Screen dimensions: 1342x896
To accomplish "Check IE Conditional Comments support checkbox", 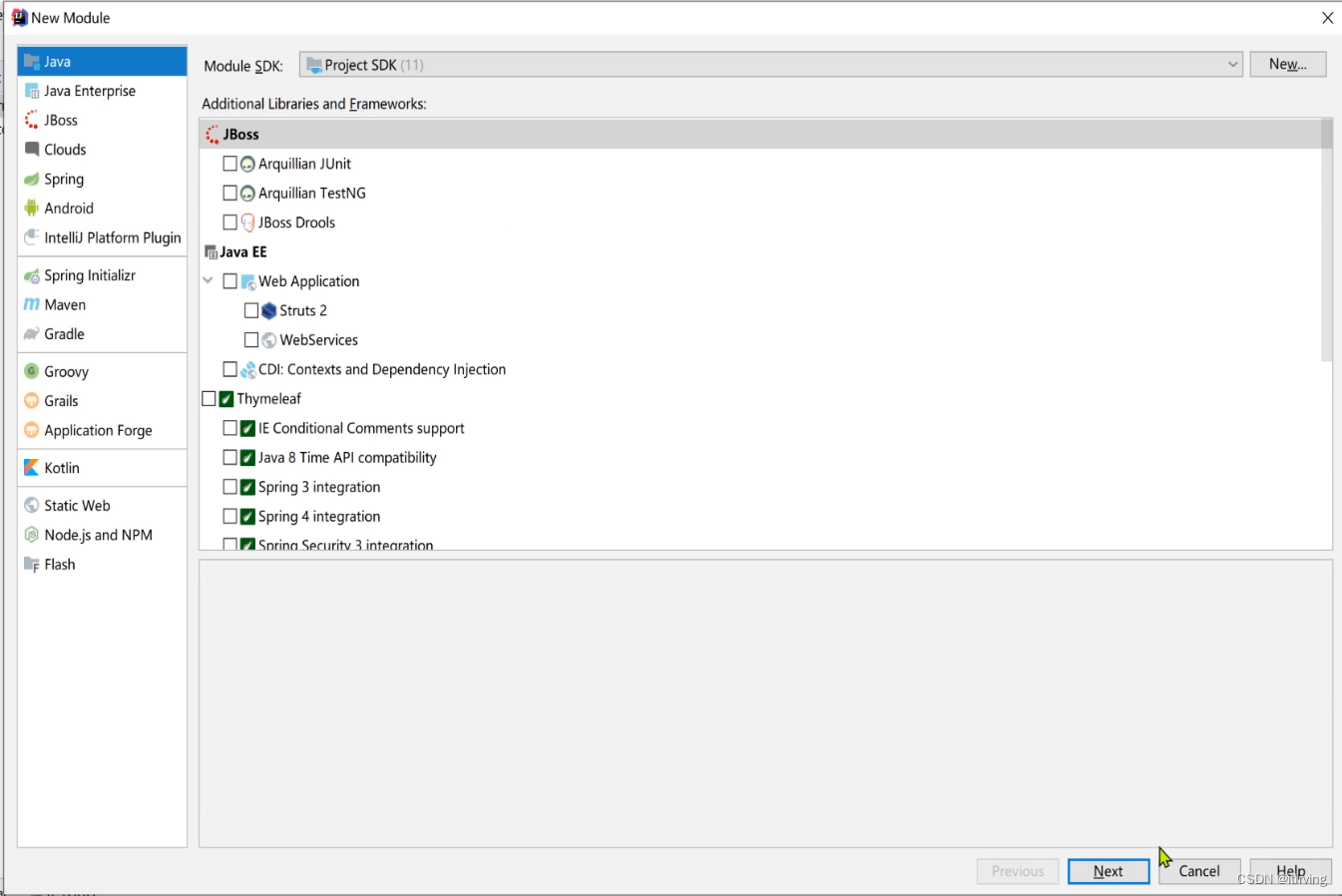I will coord(229,428).
